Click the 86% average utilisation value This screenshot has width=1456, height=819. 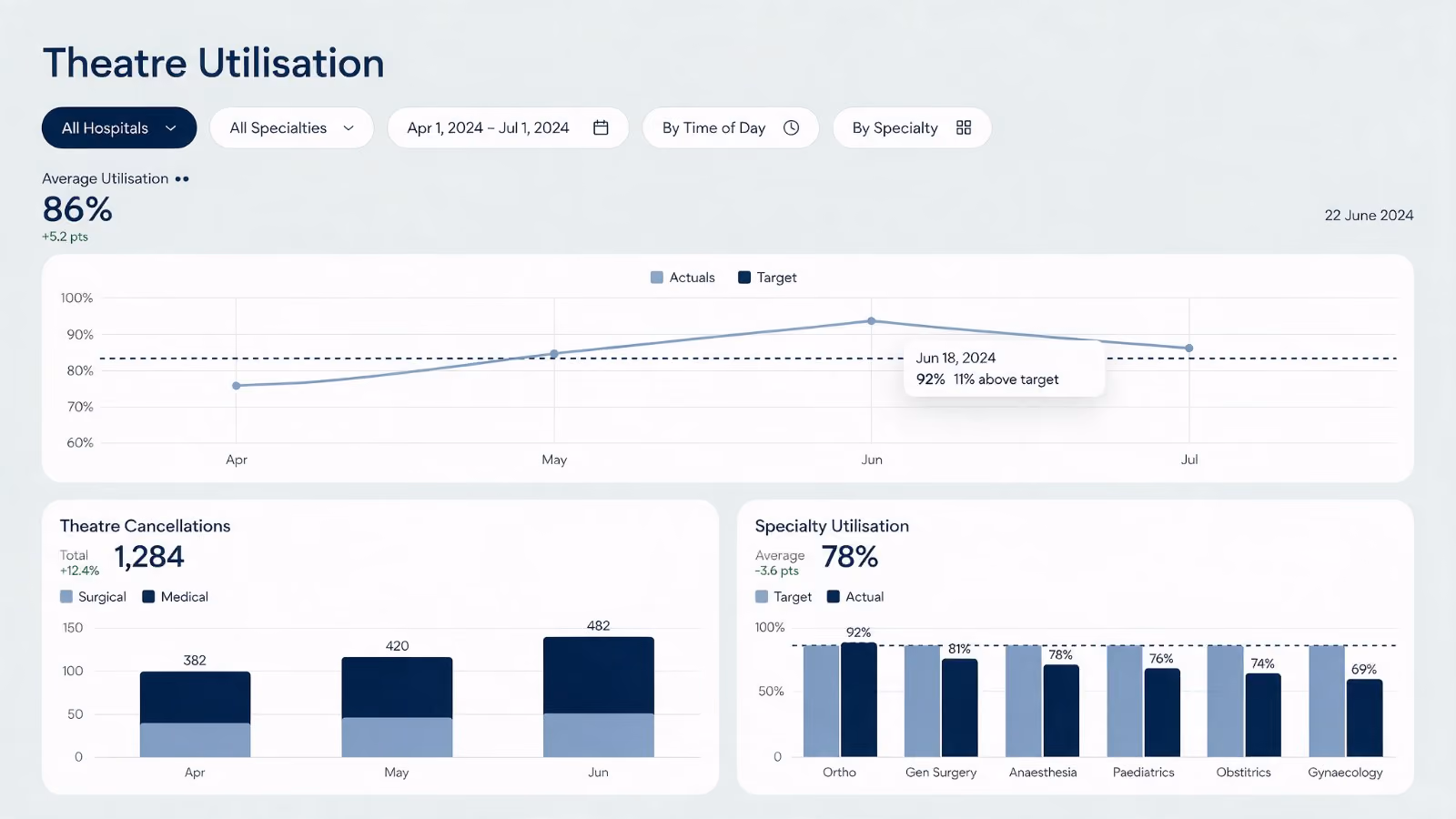(x=77, y=209)
